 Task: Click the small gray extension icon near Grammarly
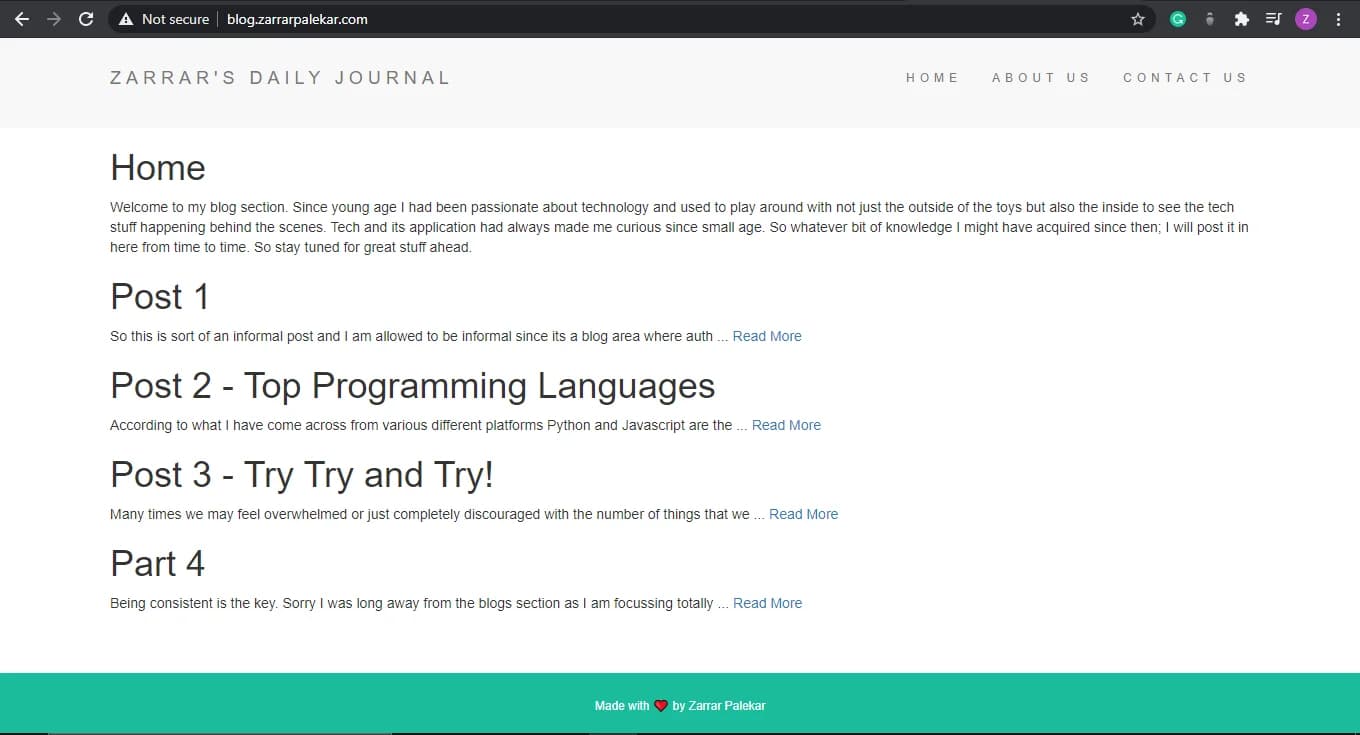(x=1210, y=18)
